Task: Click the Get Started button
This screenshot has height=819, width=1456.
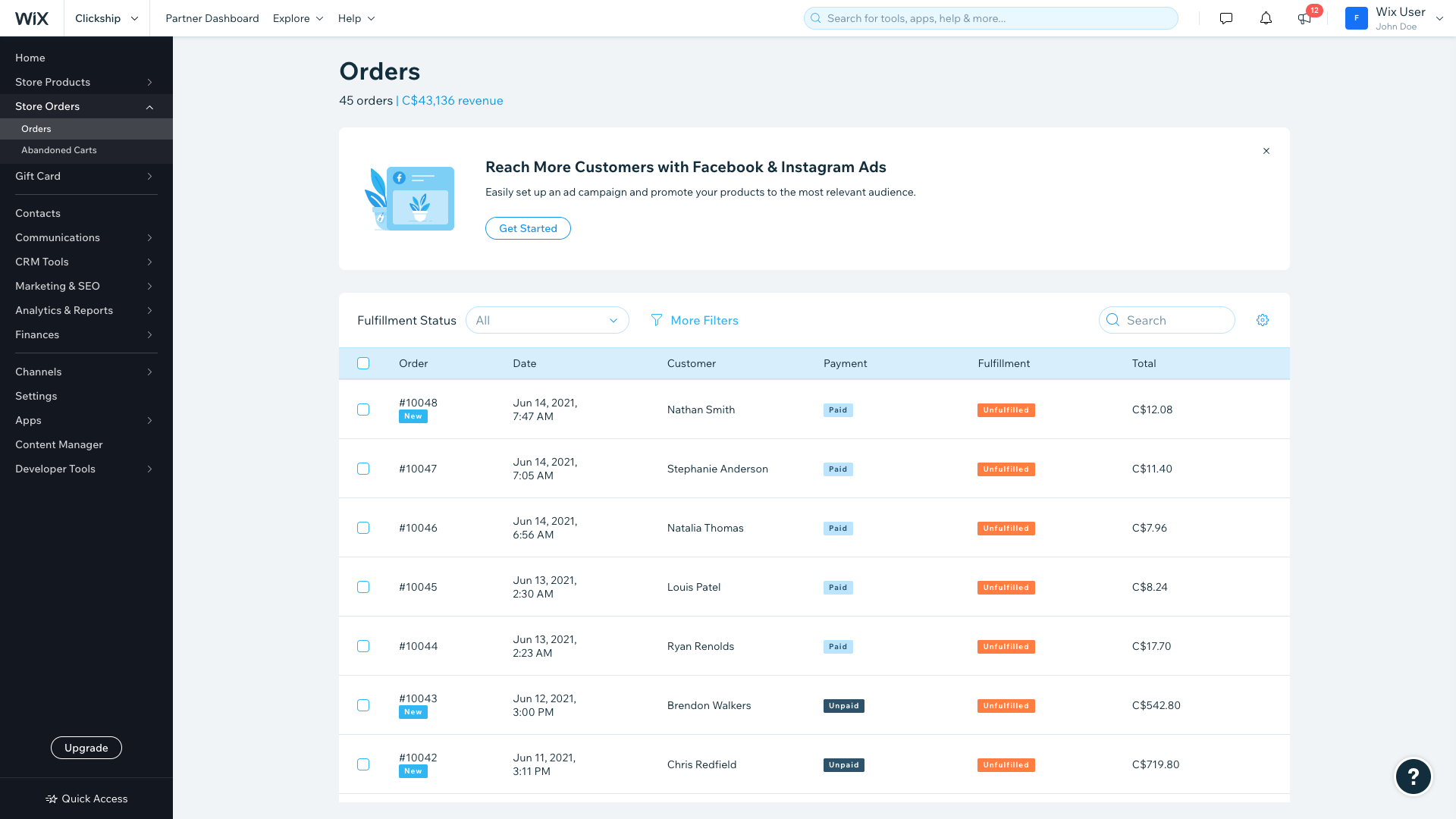Action: click(x=528, y=228)
